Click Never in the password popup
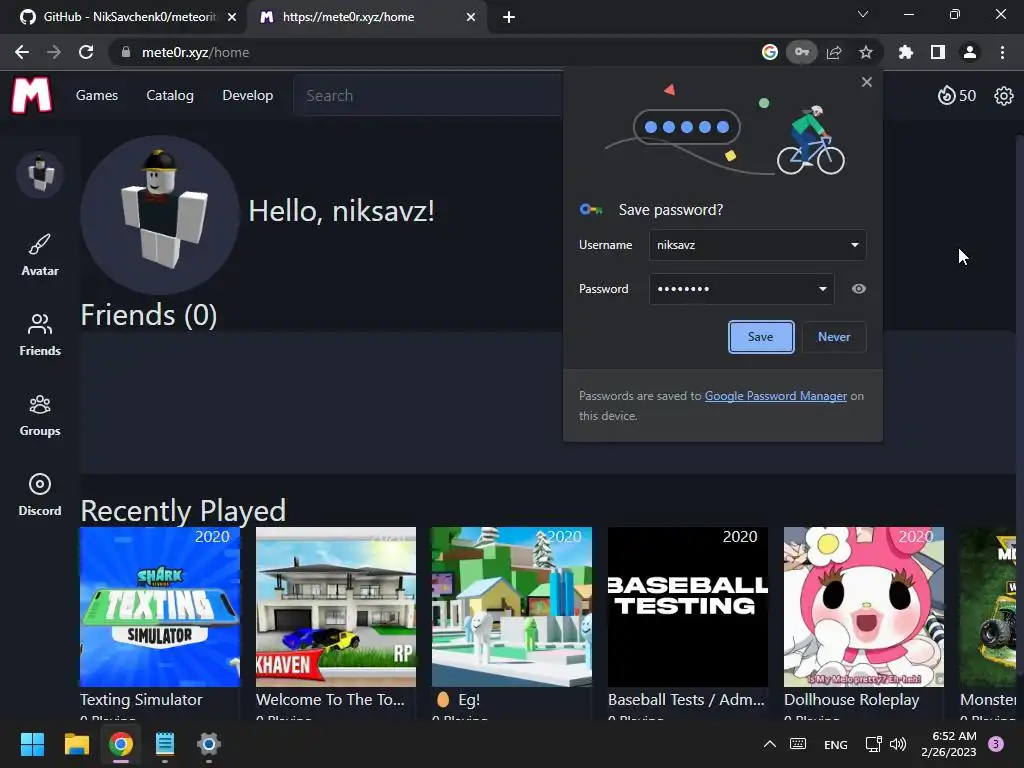The height and width of the screenshot is (768, 1024). [834, 337]
